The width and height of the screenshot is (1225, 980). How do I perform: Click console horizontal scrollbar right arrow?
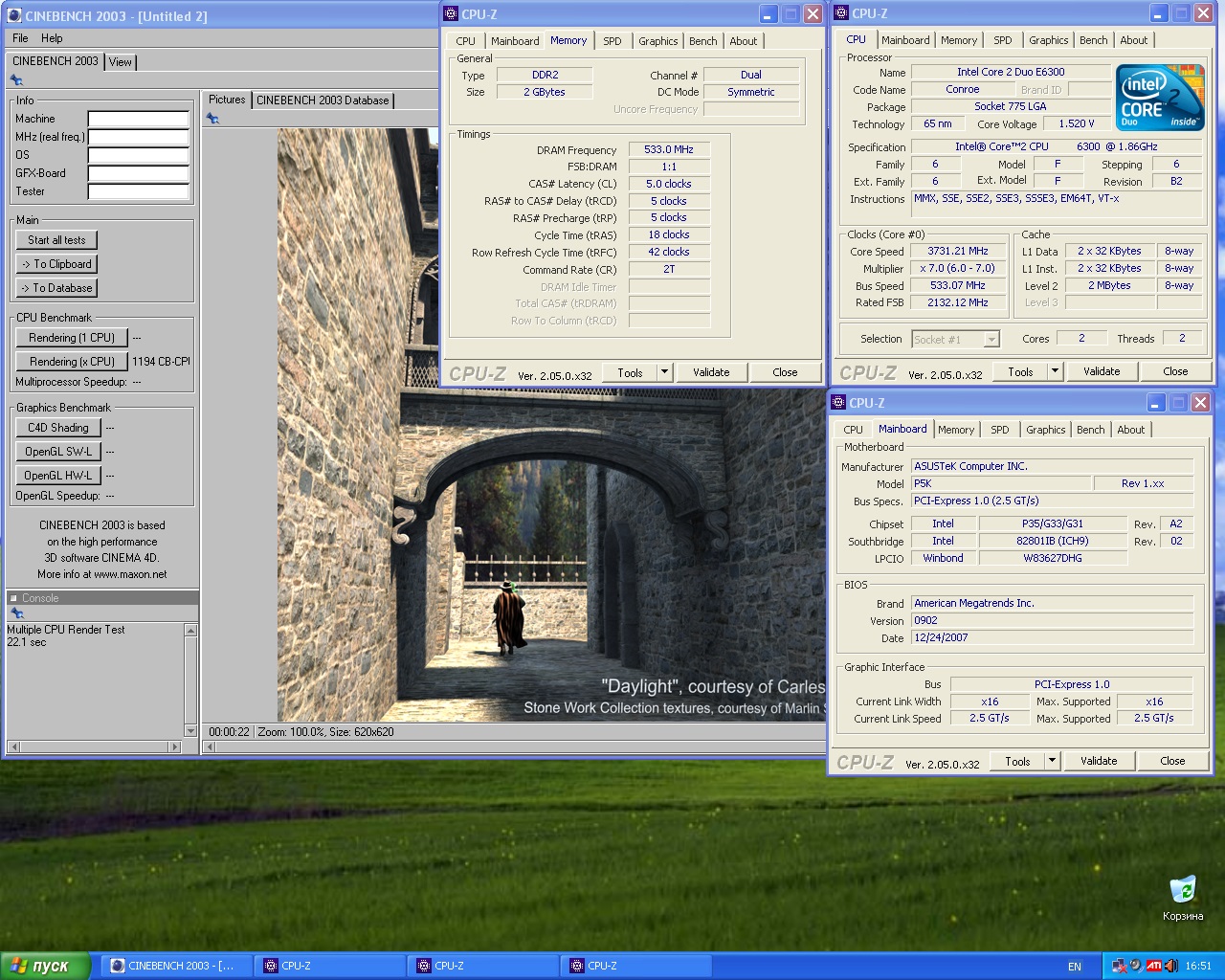[174, 746]
